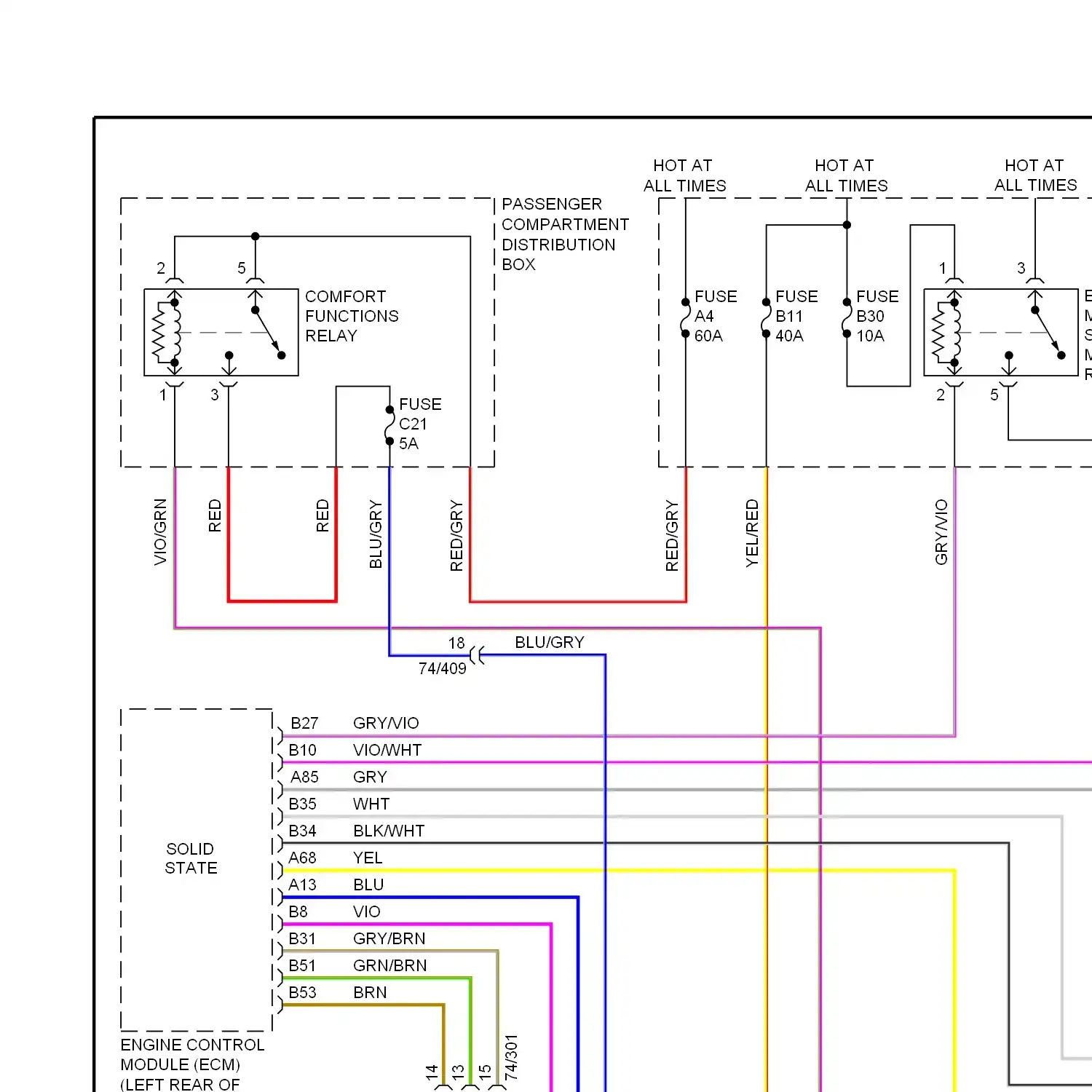Image resolution: width=1092 pixels, height=1092 pixels.
Task: Click pin number 14 at bottom
Action: pos(432,1072)
